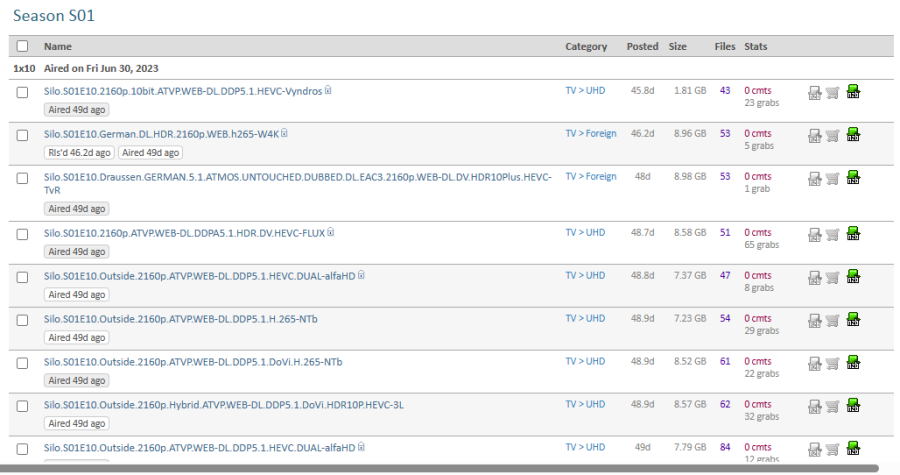
Task: Click password lock icon beside Vyndros release
Action: (x=328, y=91)
